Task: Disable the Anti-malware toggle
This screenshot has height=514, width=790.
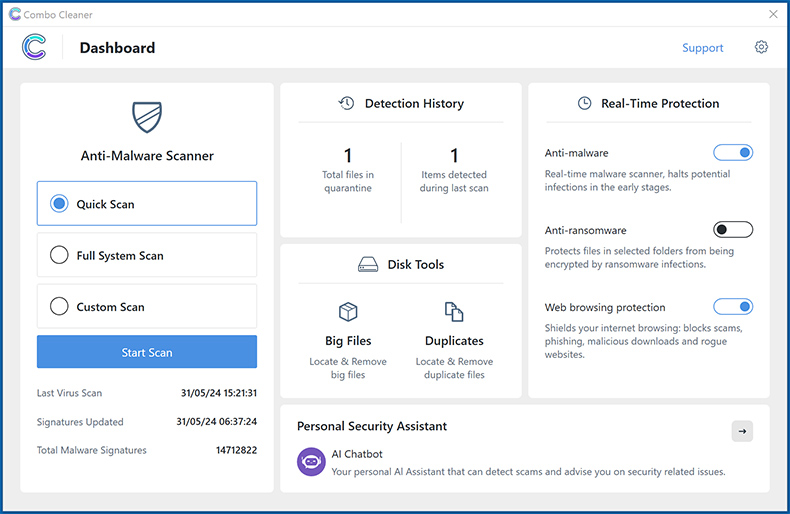Action: (732, 153)
